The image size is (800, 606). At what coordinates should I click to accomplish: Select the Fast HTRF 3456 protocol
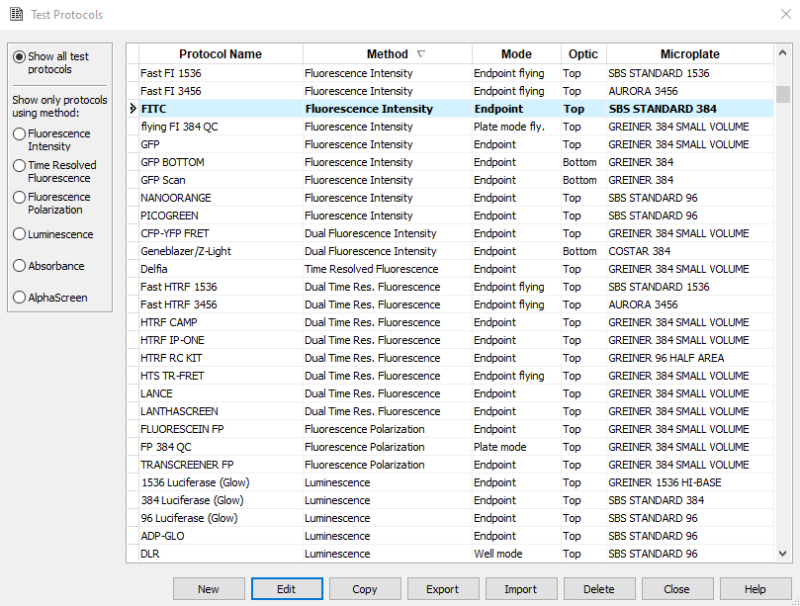[x=179, y=305]
